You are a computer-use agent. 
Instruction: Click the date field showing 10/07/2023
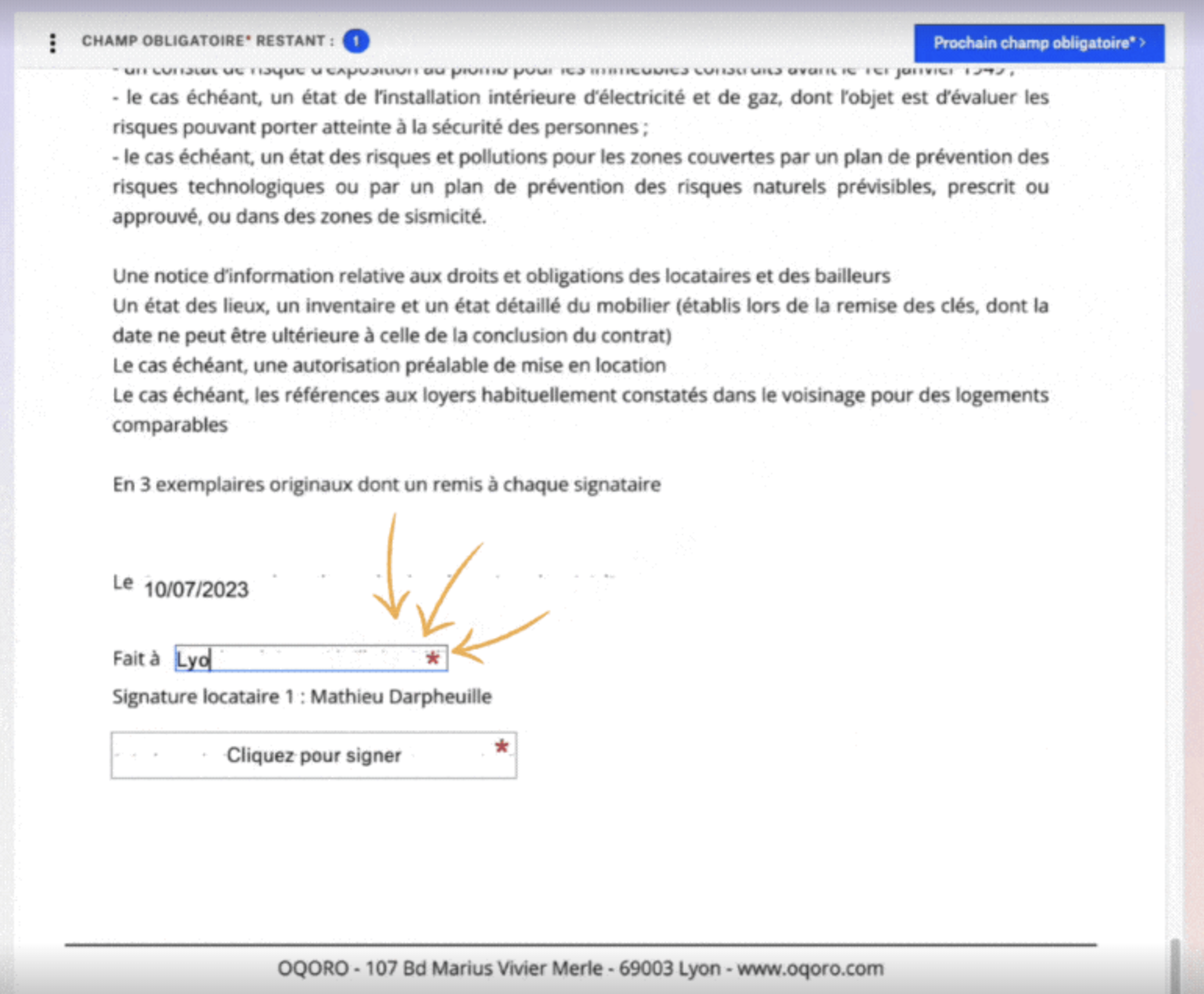pos(196,589)
